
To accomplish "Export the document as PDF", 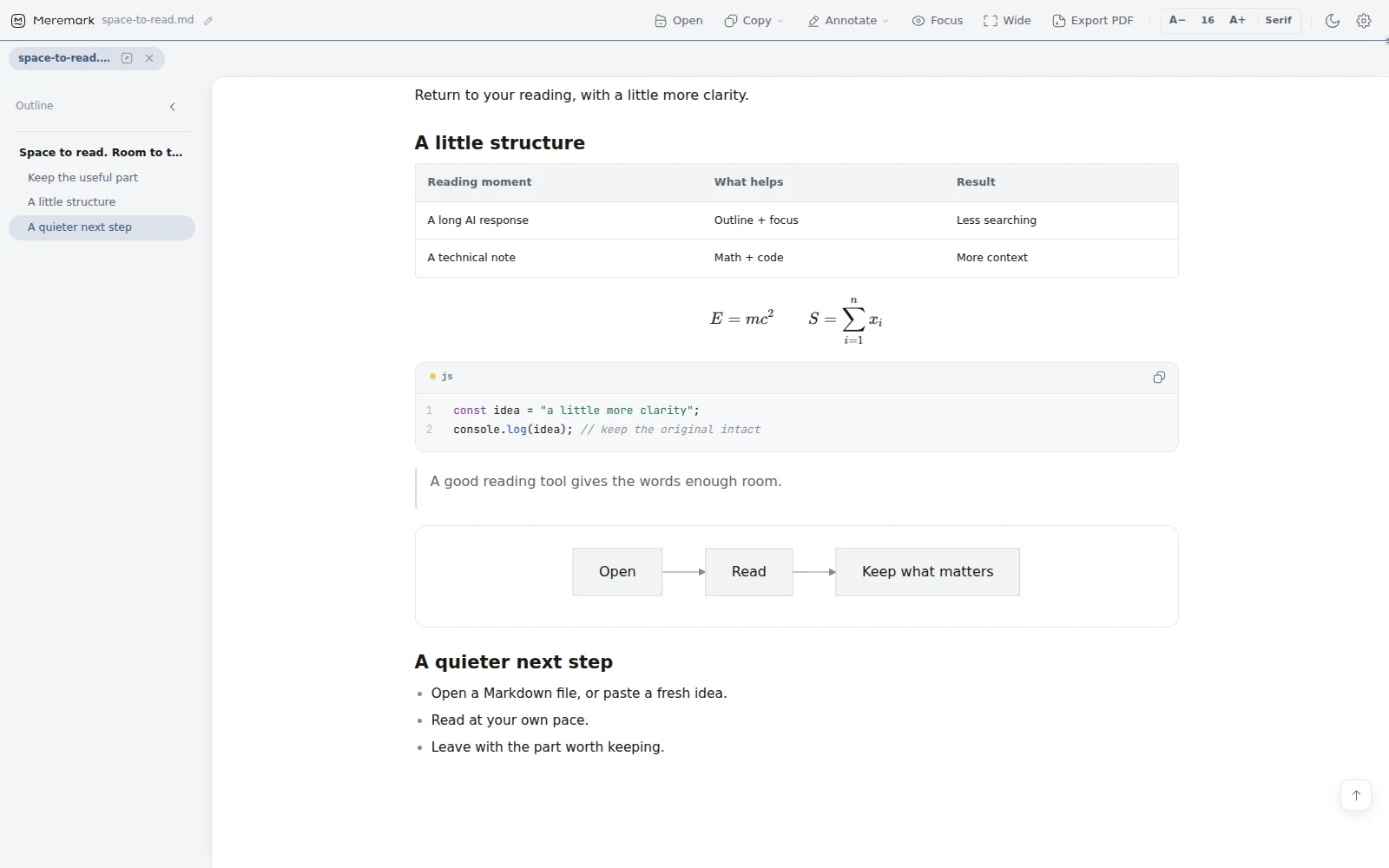I will pyautogui.click(x=1093, y=20).
